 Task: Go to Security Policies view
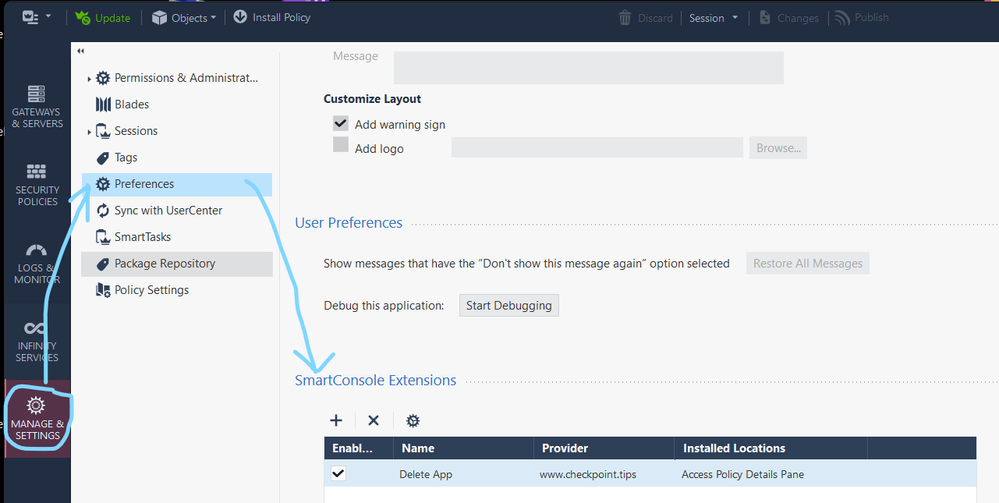pos(36,184)
